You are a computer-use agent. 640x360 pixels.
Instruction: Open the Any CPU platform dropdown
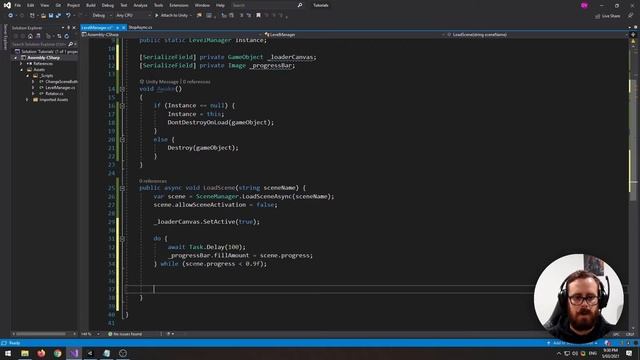click(x=133, y=16)
